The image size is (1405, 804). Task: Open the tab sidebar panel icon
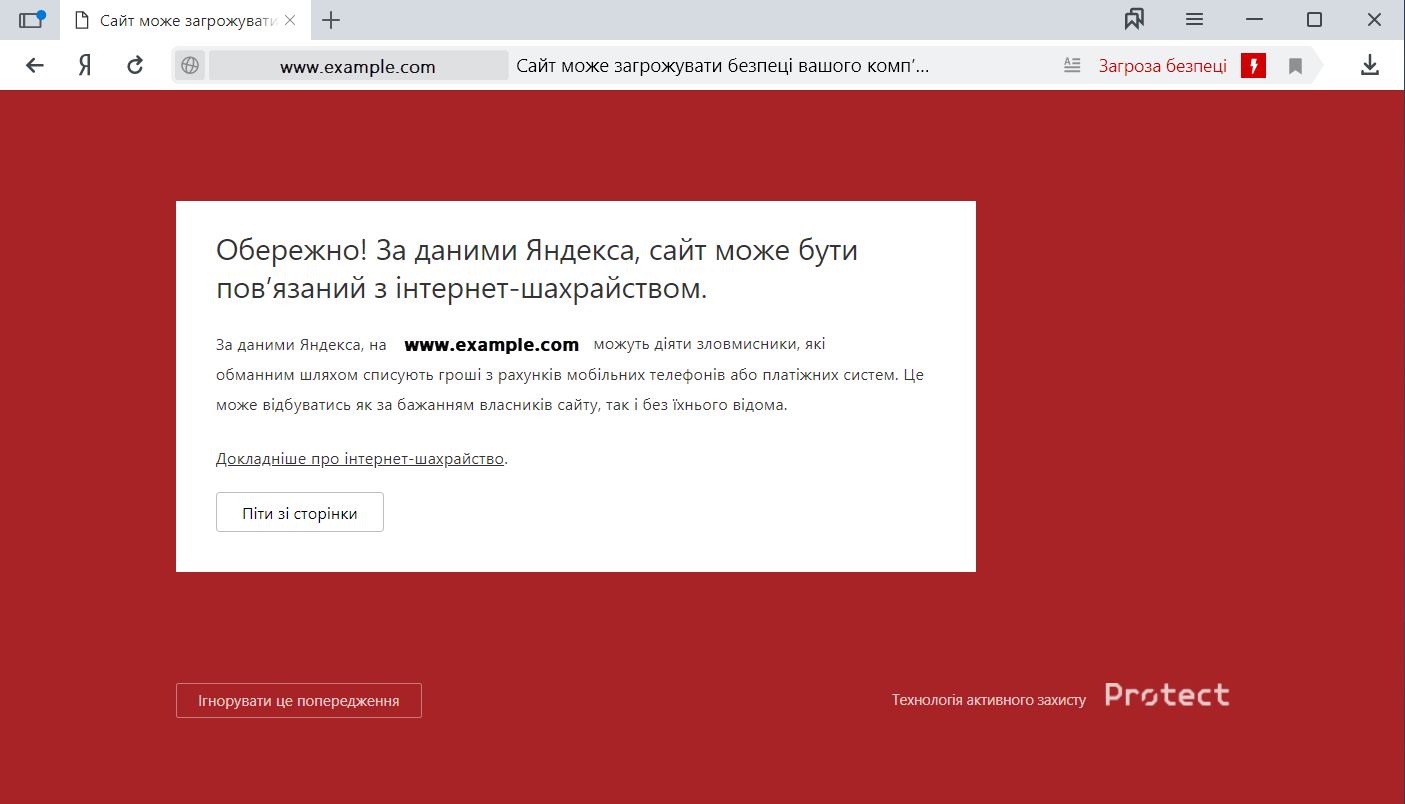click(x=32, y=20)
